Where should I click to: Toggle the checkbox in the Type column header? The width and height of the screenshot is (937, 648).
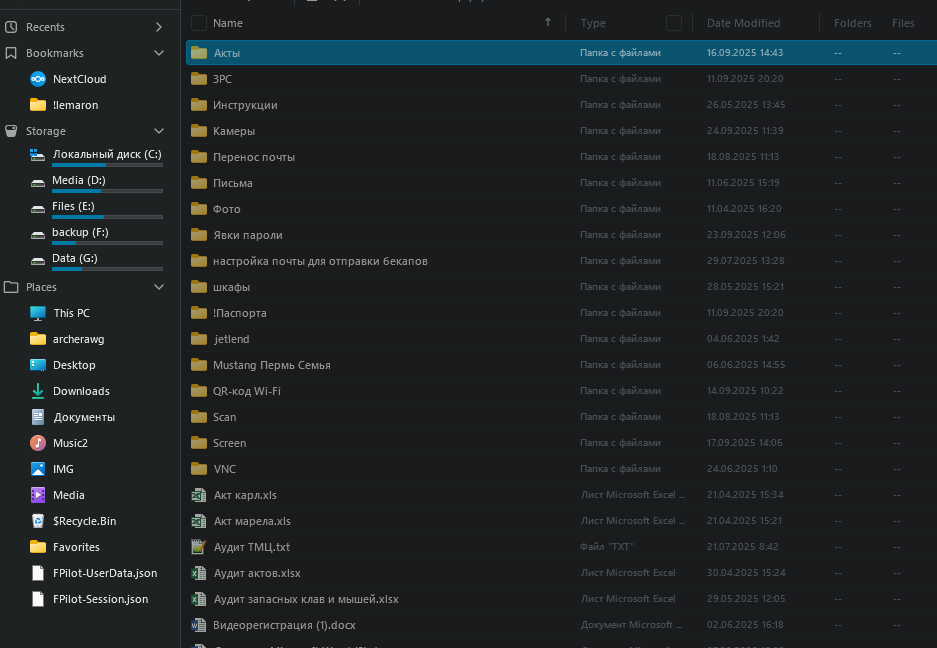click(x=674, y=23)
